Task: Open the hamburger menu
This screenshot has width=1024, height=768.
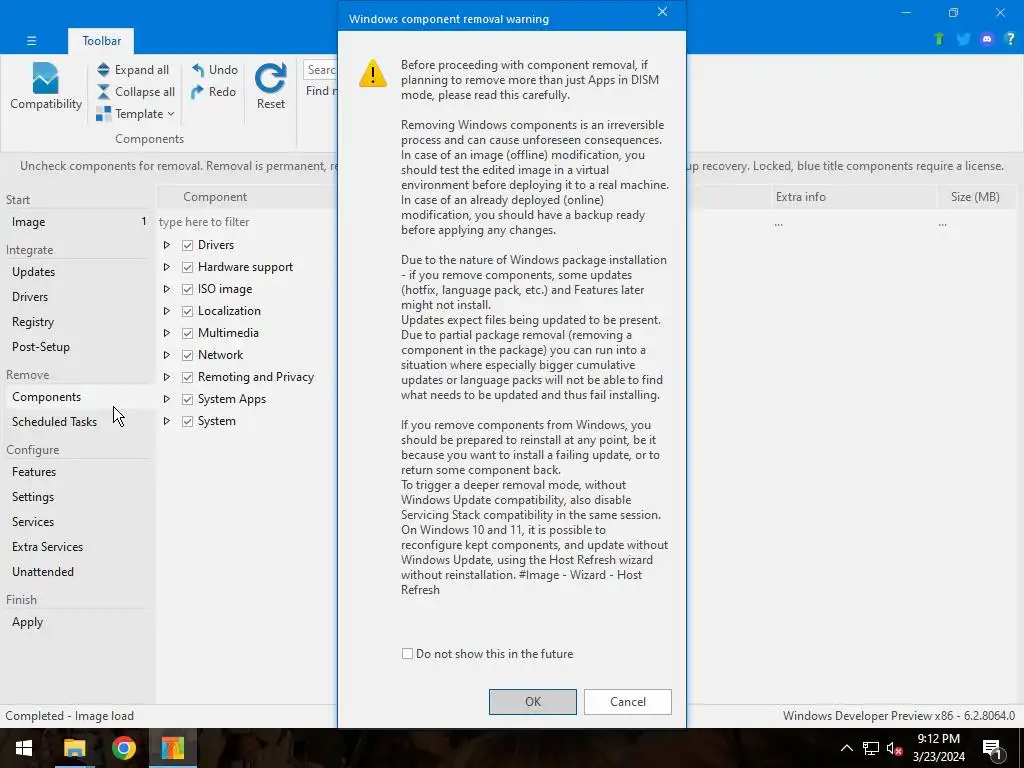Action: [31, 40]
